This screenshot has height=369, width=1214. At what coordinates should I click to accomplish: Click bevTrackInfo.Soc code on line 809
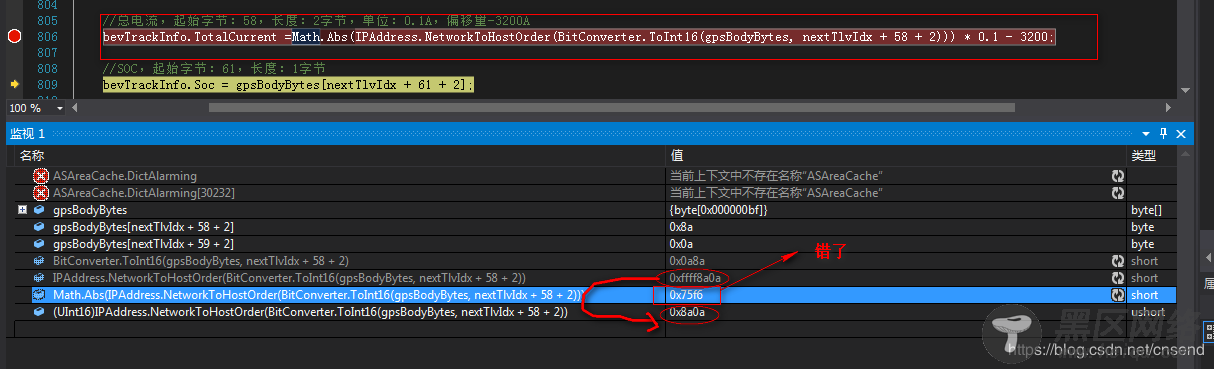pos(160,85)
